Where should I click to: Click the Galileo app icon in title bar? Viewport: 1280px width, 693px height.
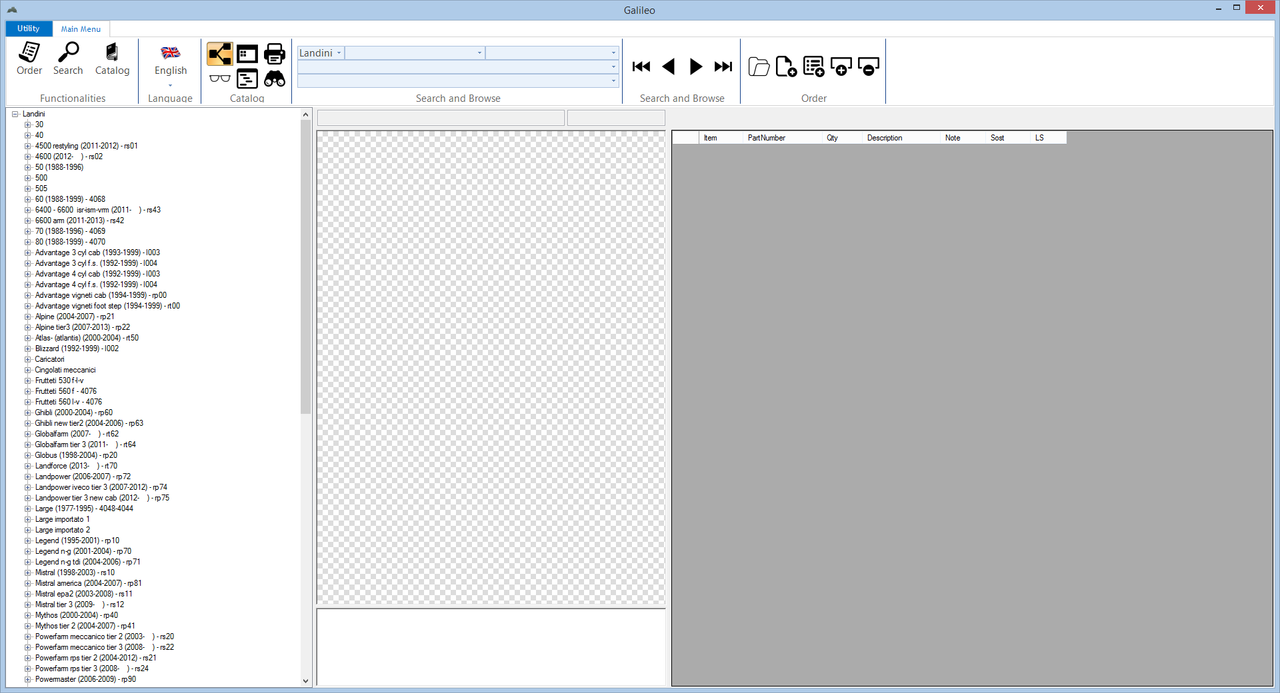[12, 9]
